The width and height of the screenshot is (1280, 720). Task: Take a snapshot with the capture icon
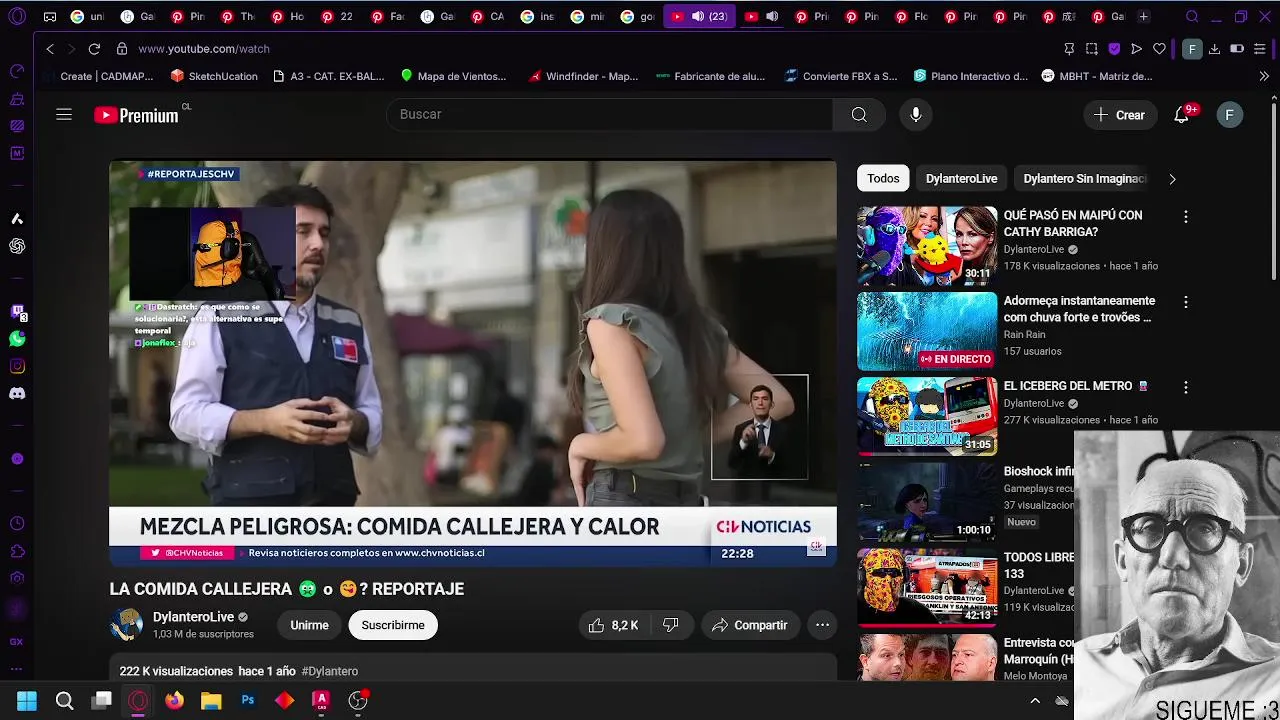pyautogui.click(x=1091, y=48)
